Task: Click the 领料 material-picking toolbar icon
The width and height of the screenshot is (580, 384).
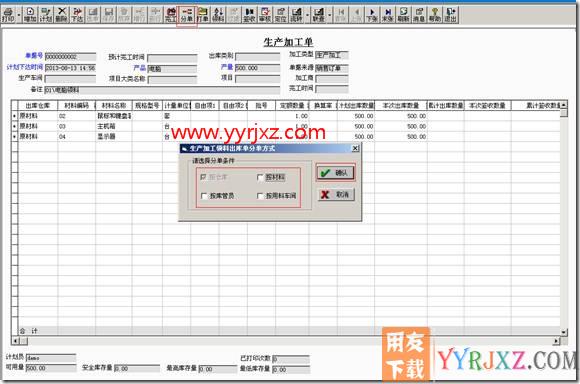Action: point(218,15)
